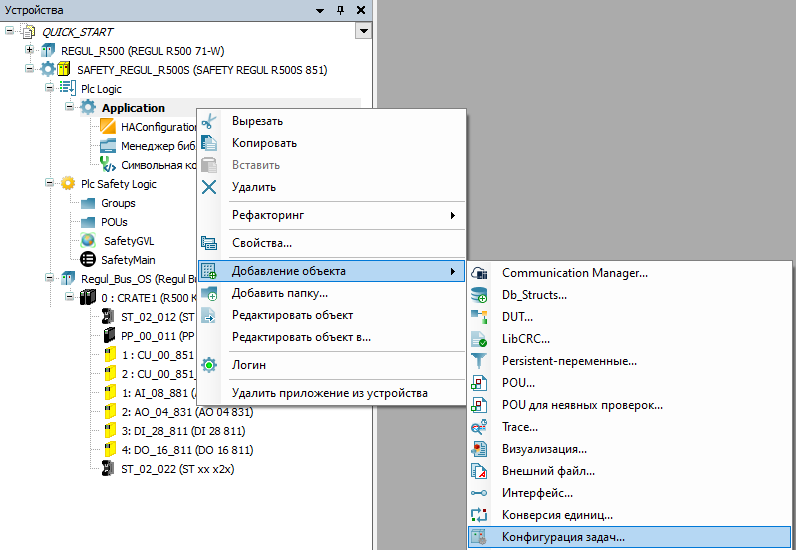Click the Логин green gear icon
796x550 pixels.
pyautogui.click(x=209, y=365)
